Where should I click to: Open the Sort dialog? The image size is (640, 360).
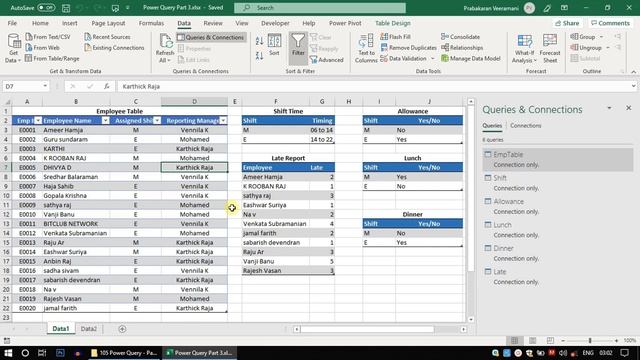click(274, 45)
